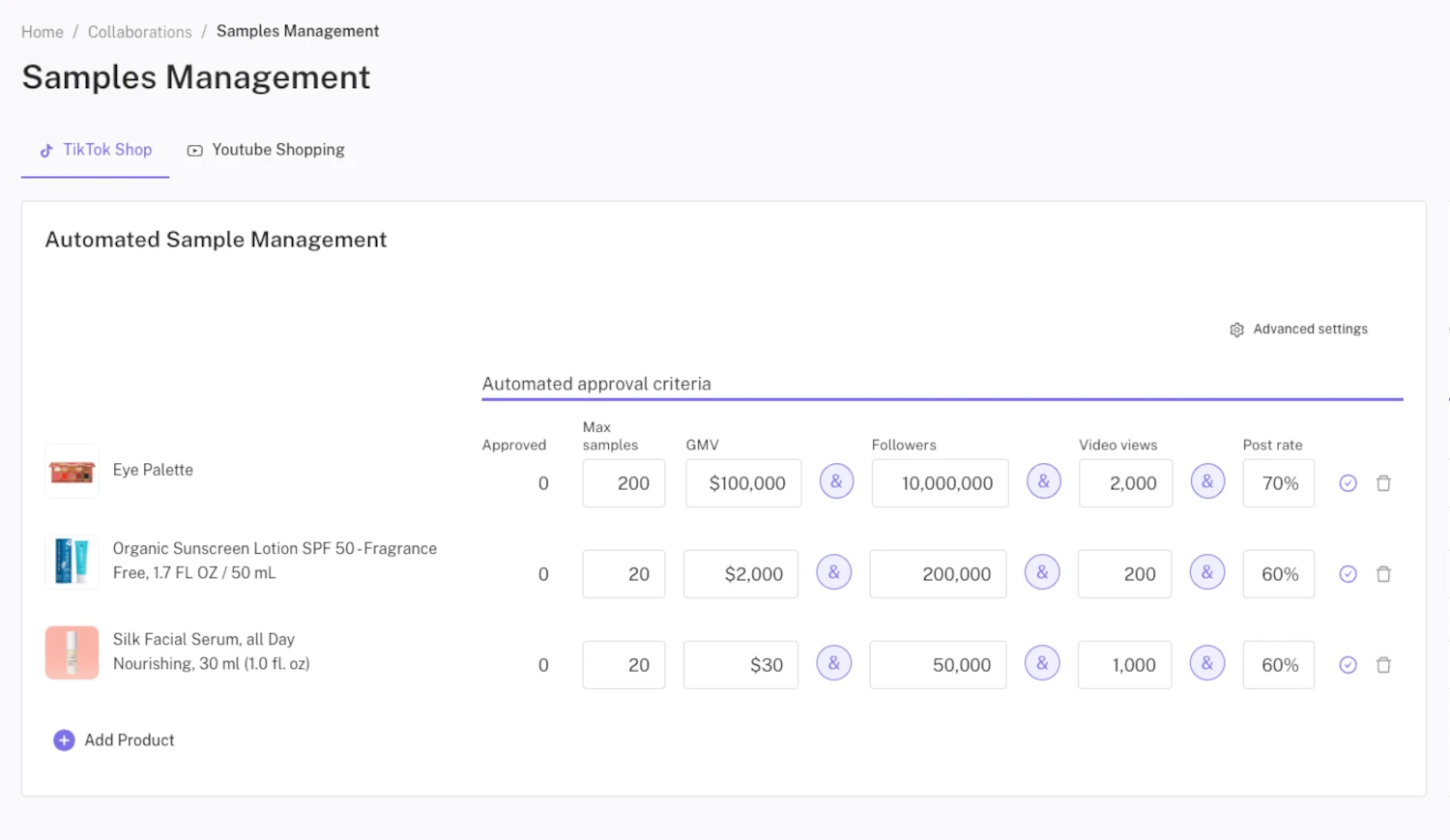Screen dimensions: 1450x840
Task: Go to Collaborations in the breadcrumb
Action: [140, 32]
